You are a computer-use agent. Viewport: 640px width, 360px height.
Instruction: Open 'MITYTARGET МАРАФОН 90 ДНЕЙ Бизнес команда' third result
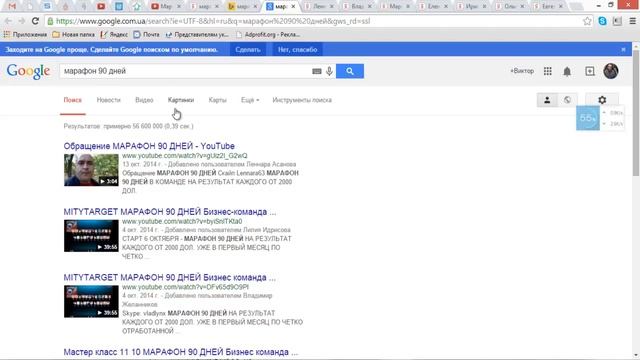[169, 278]
